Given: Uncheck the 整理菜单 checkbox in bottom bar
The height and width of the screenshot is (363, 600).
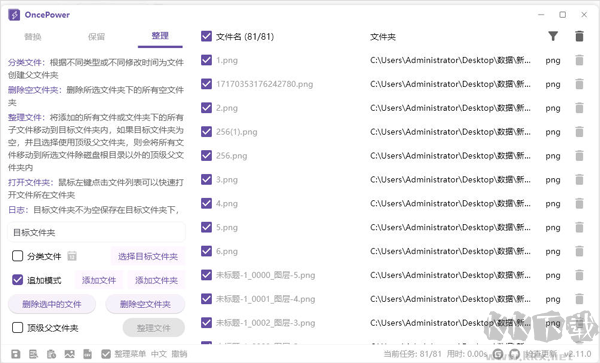Looking at the screenshot, I should pos(106,354).
